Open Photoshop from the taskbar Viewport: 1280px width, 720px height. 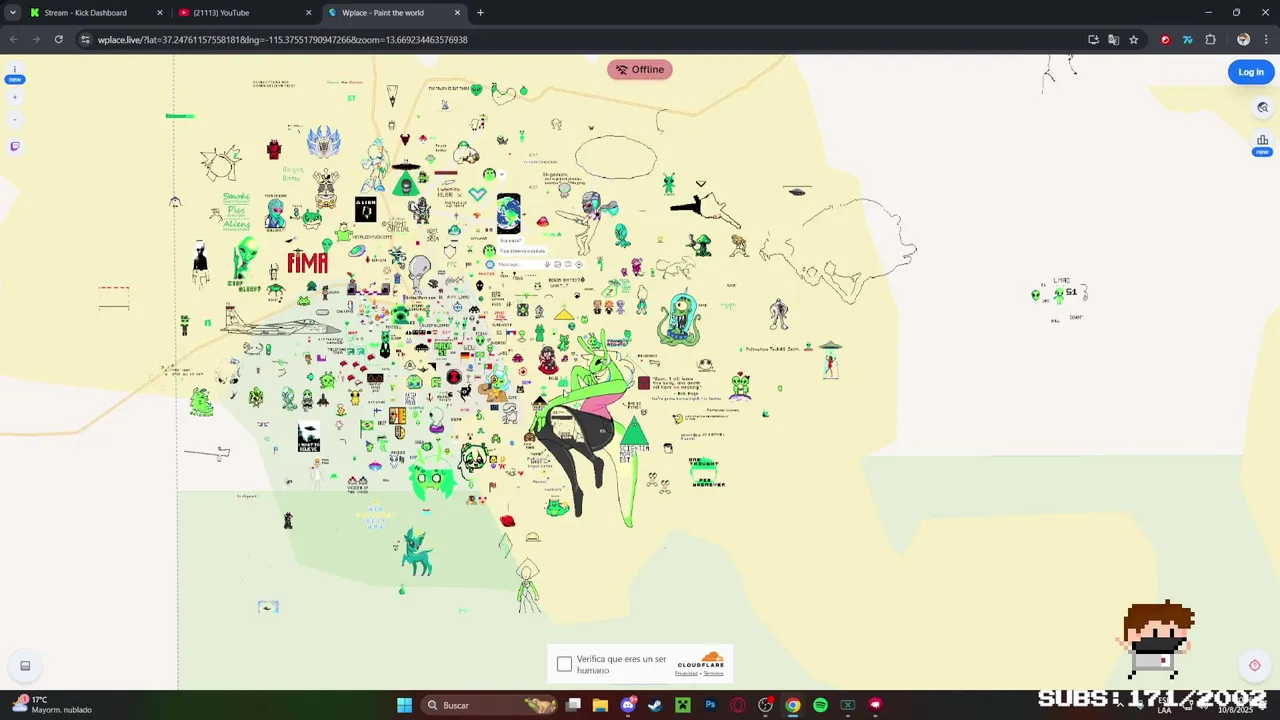(710, 705)
